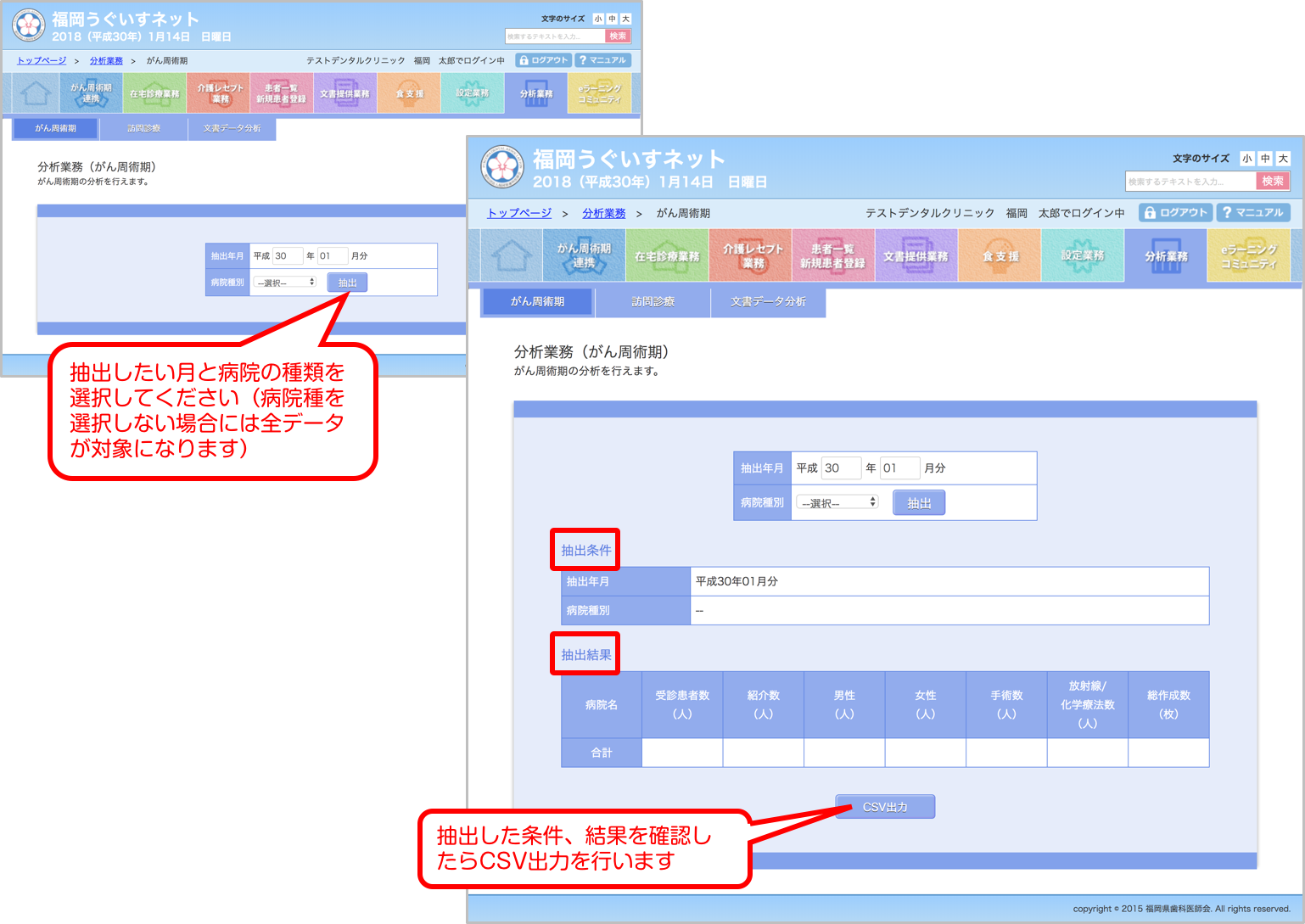Open がん周術期連携 icon in front navigation bar
The width and height of the screenshot is (1305, 924).
[x=584, y=255]
